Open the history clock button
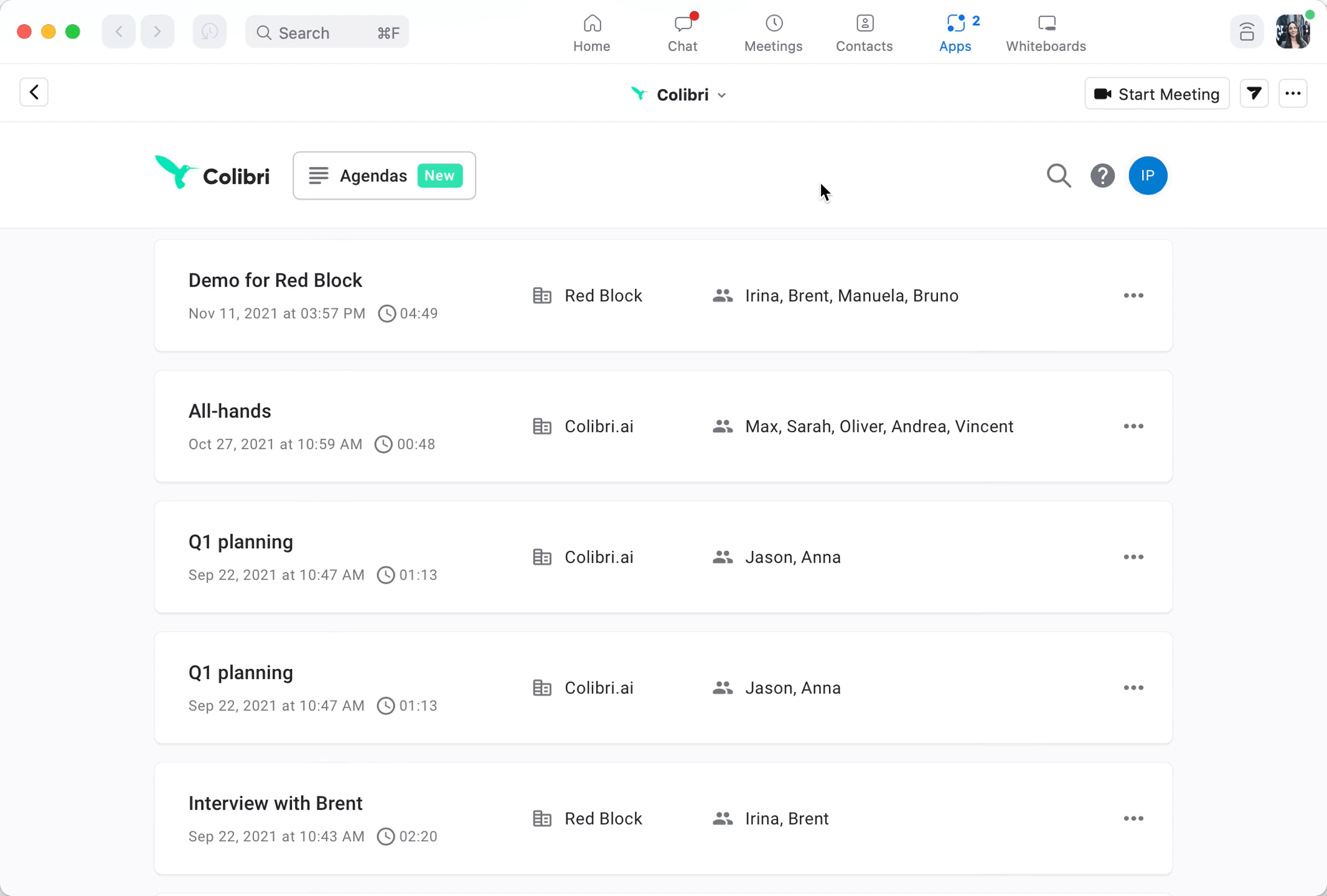This screenshot has height=896, width=1327. click(x=209, y=32)
